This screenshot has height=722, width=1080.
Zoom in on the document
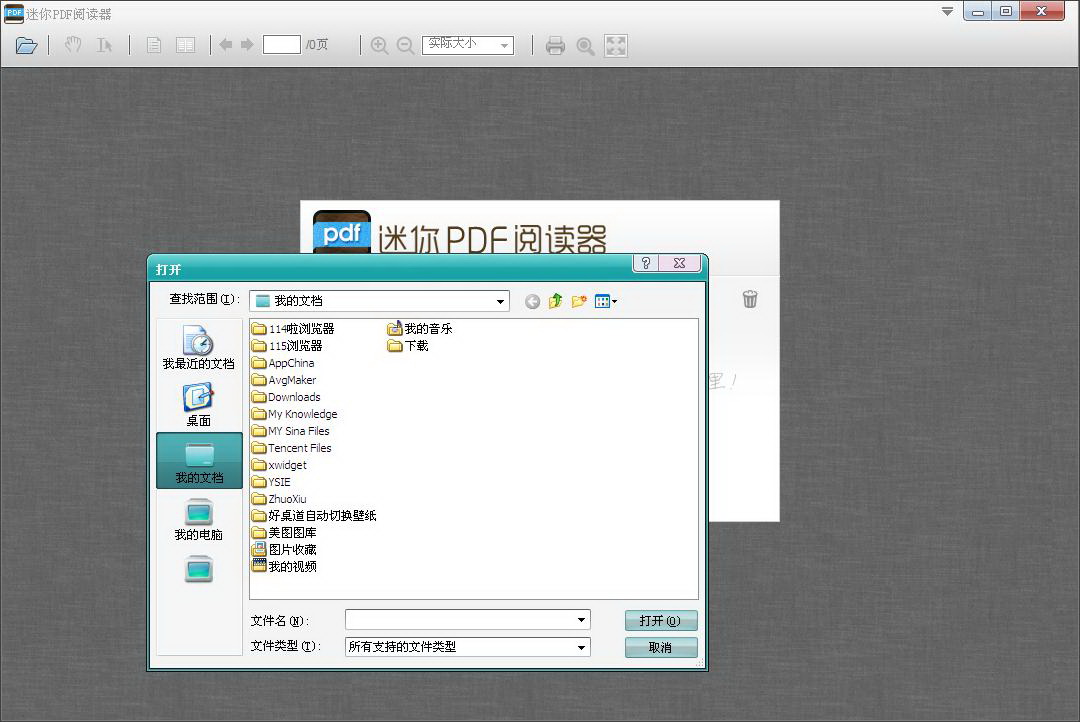pyautogui.click(x=380, y=44)
